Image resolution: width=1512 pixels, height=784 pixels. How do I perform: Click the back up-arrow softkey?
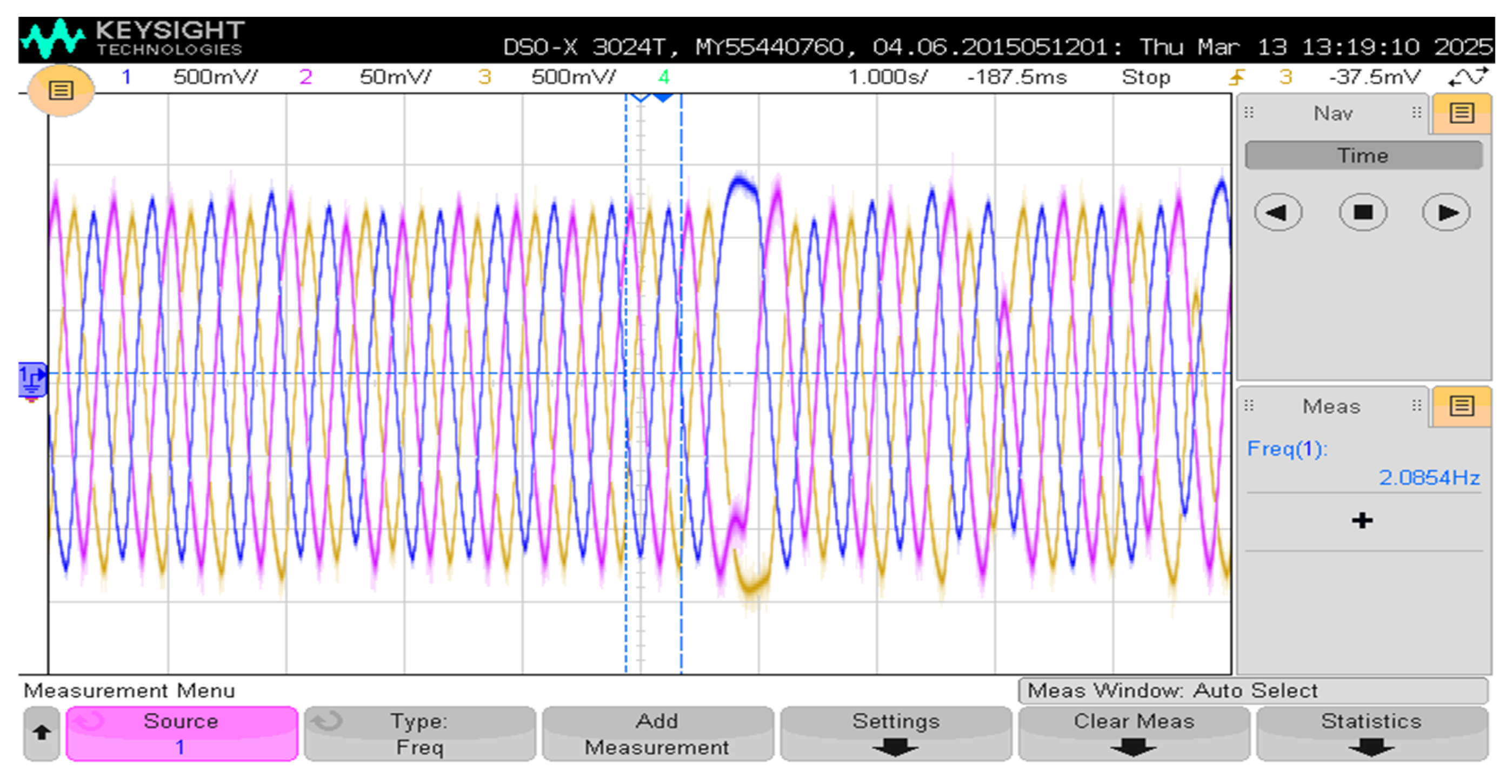coord(41,733)
